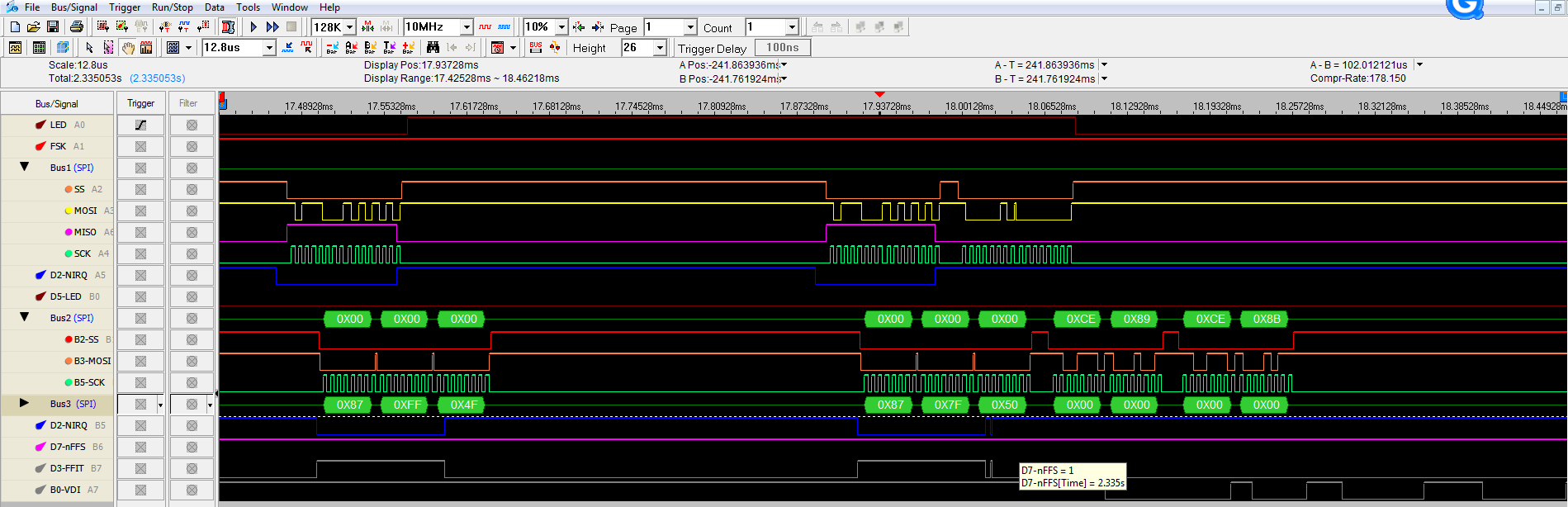Open the Height 26 dropdown
1568x507 pixels.
pos(660,48)
